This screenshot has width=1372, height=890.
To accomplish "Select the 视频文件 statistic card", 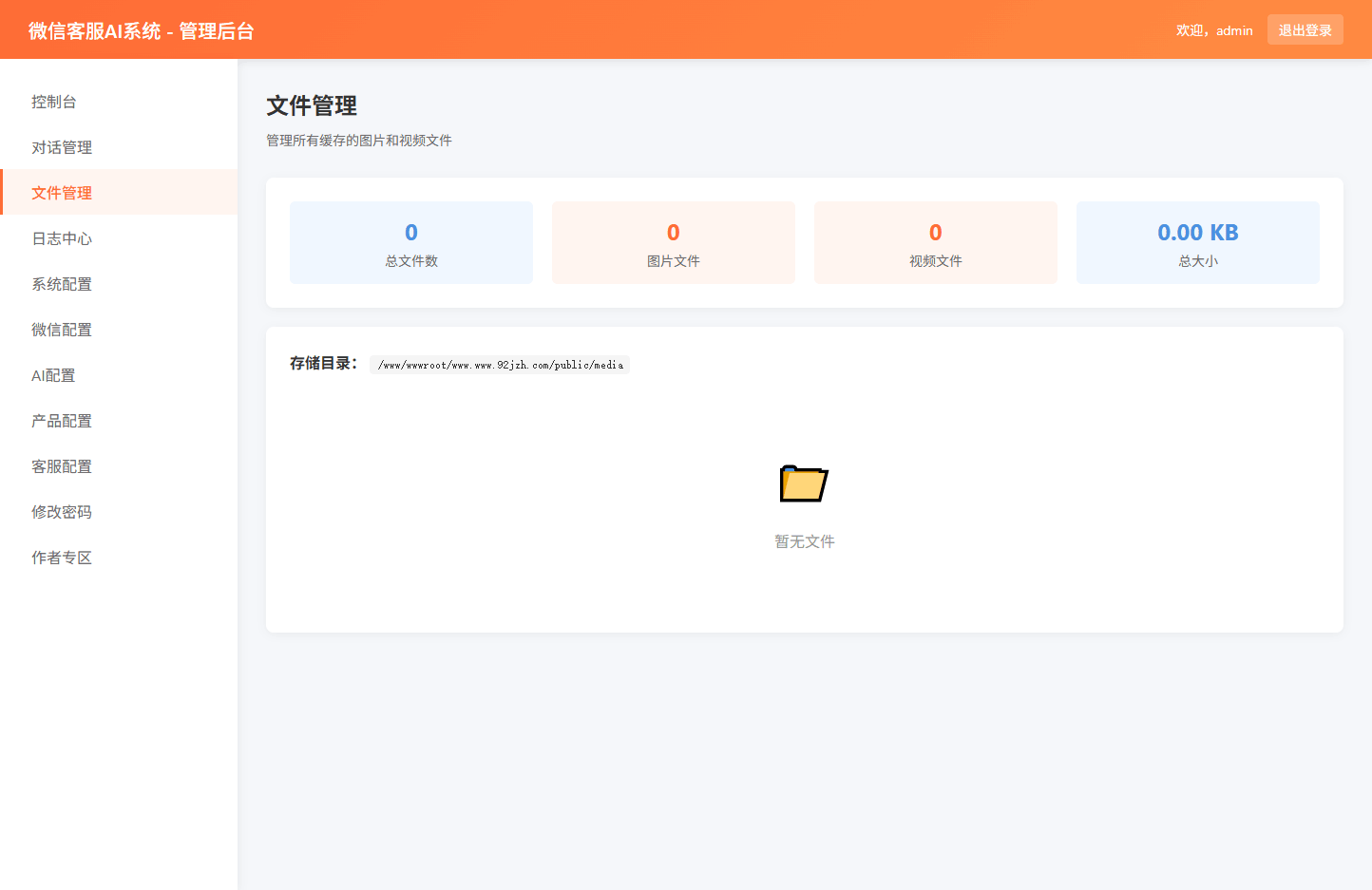I will tap(935, 242).
